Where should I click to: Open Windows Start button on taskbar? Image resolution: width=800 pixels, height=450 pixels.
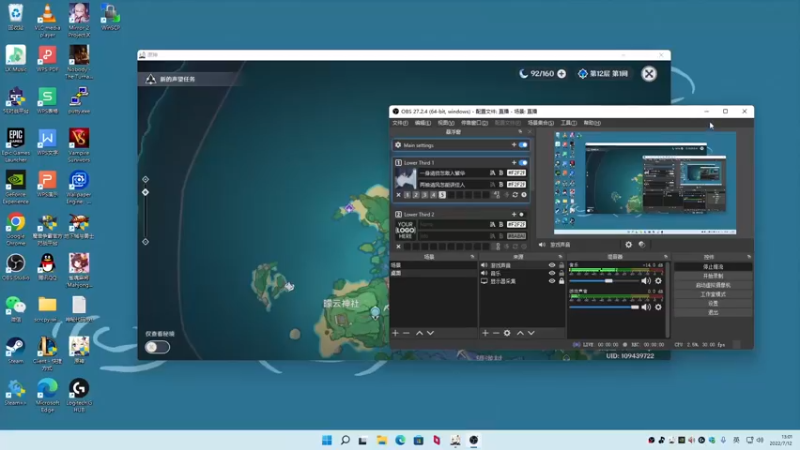pos(327,440)
